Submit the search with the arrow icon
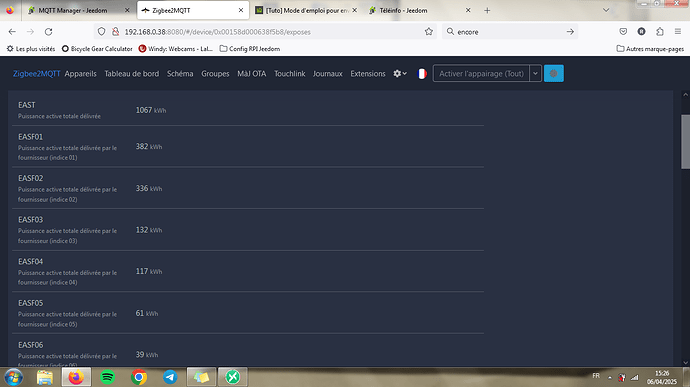 [x=570, y=32]
